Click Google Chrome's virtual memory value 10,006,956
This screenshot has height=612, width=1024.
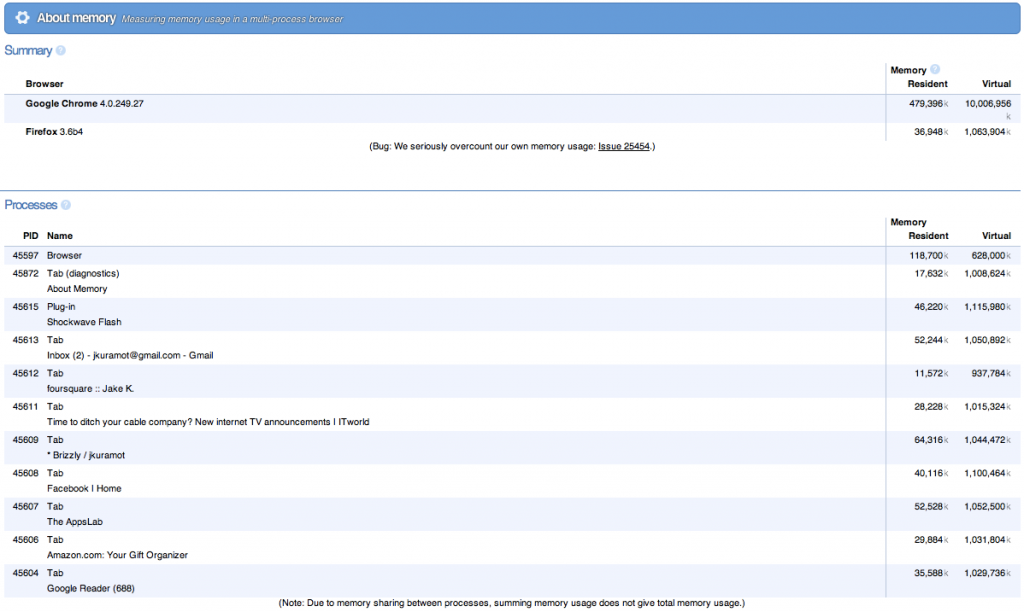click(x=987, y=103)
